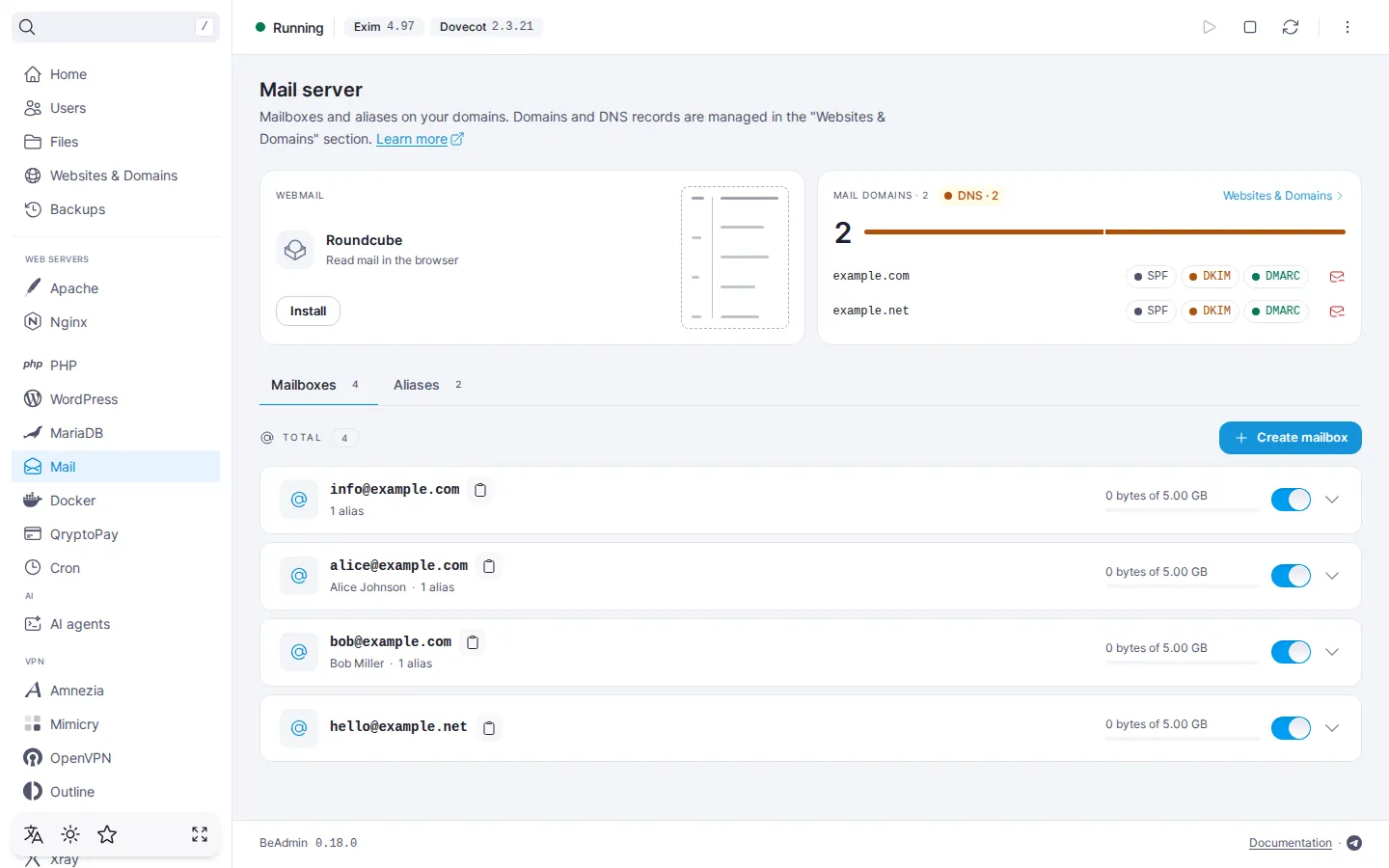Click the storage usage bar for info@example.com
The width and height of the screenshot is (1389, 868).
[1183, 510]
